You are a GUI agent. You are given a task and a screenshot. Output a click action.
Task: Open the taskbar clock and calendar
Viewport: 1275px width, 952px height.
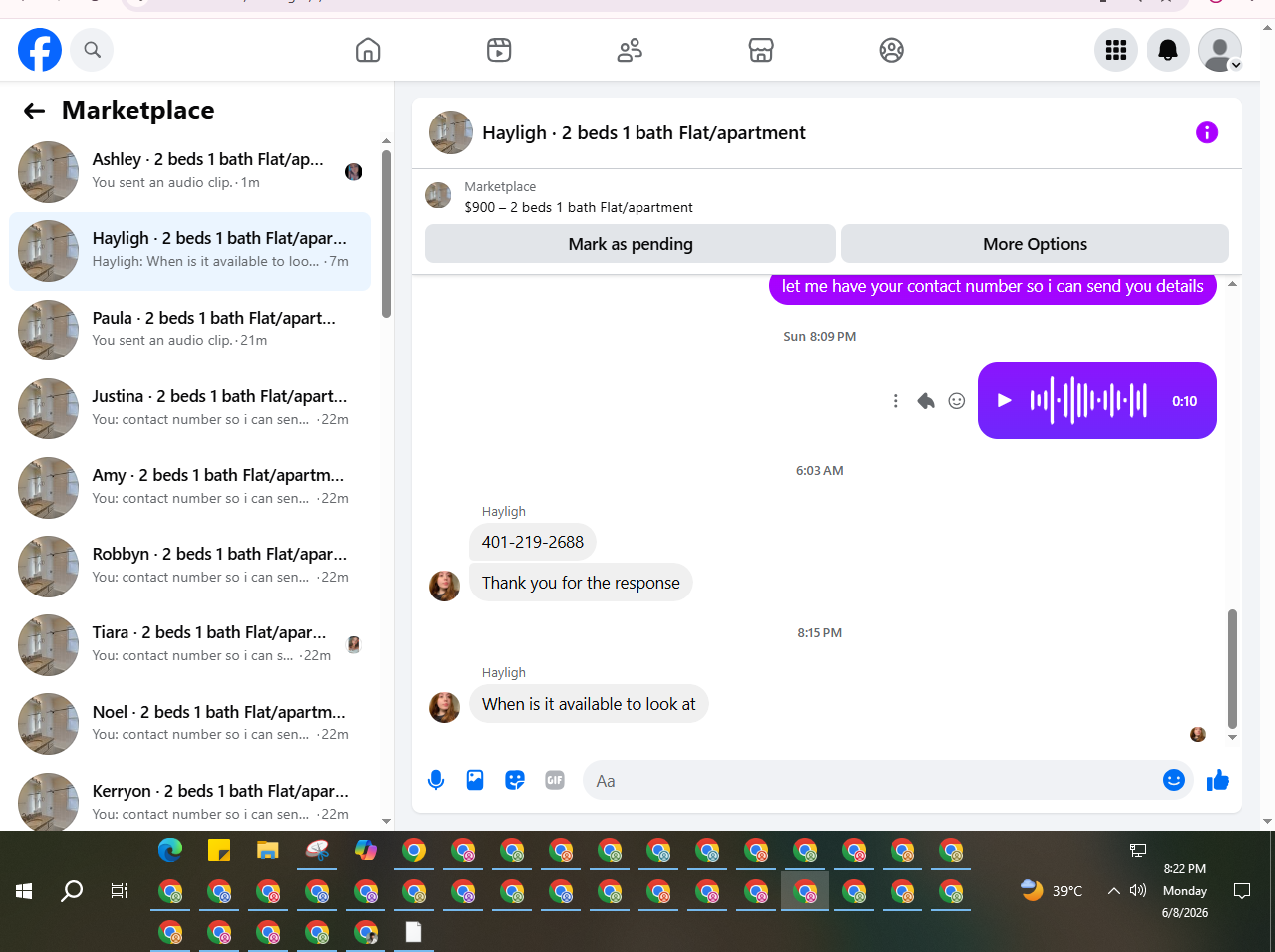coord(1185,891)
